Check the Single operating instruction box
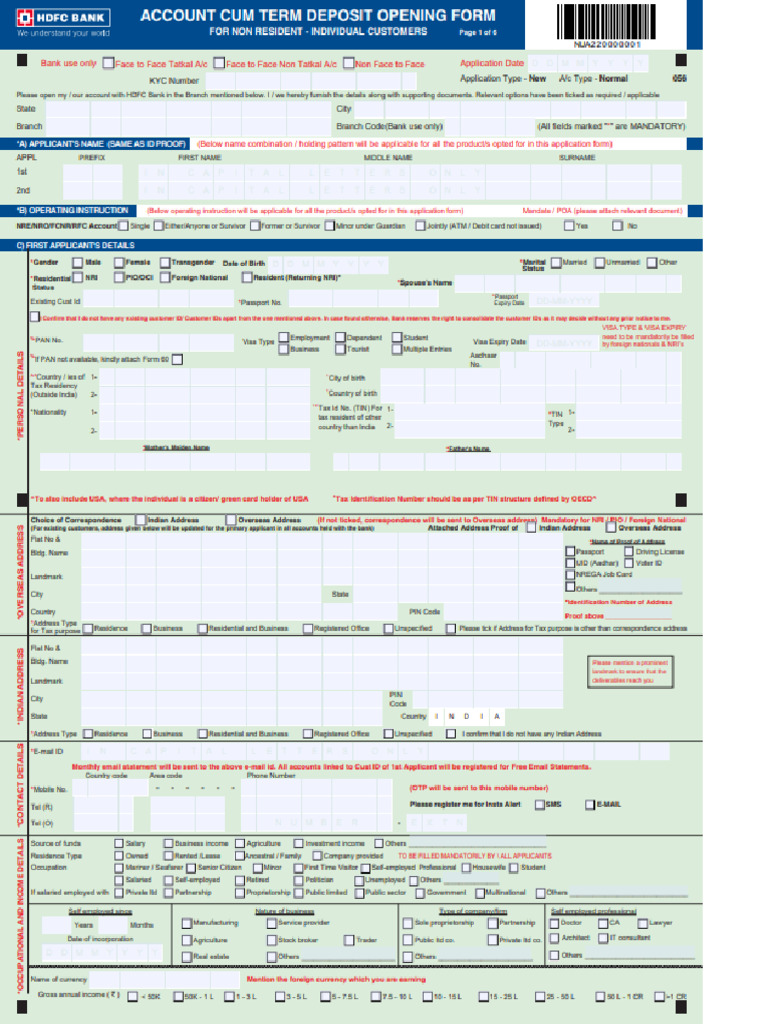 [x=123, y=226]
